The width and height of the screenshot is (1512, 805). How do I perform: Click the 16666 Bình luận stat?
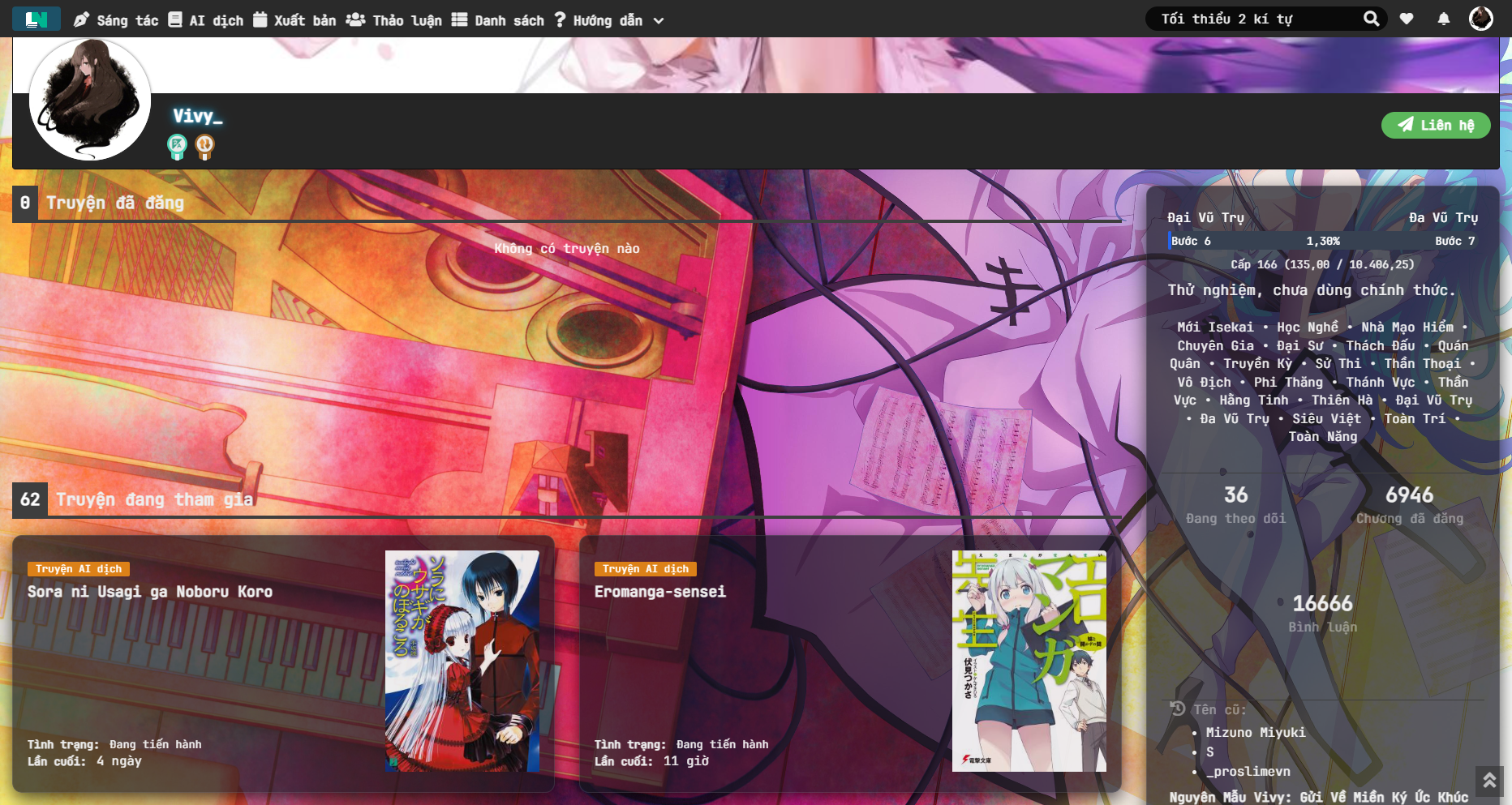1323,613
